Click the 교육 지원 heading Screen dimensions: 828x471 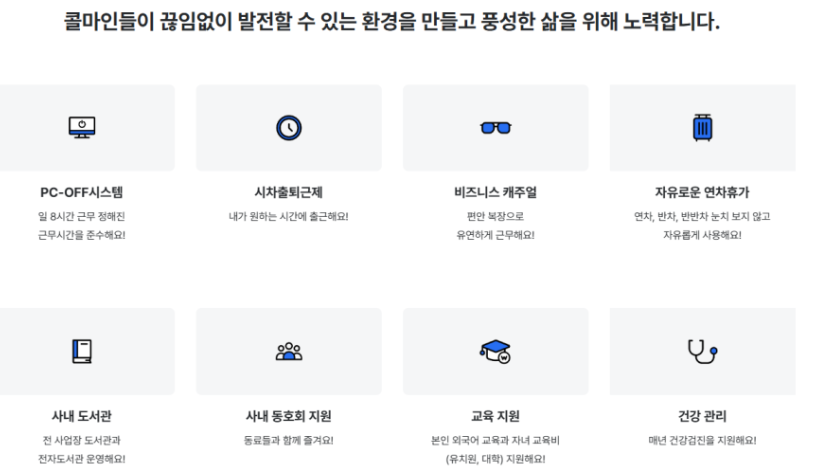pyautogui.click(x=495, y=416)
